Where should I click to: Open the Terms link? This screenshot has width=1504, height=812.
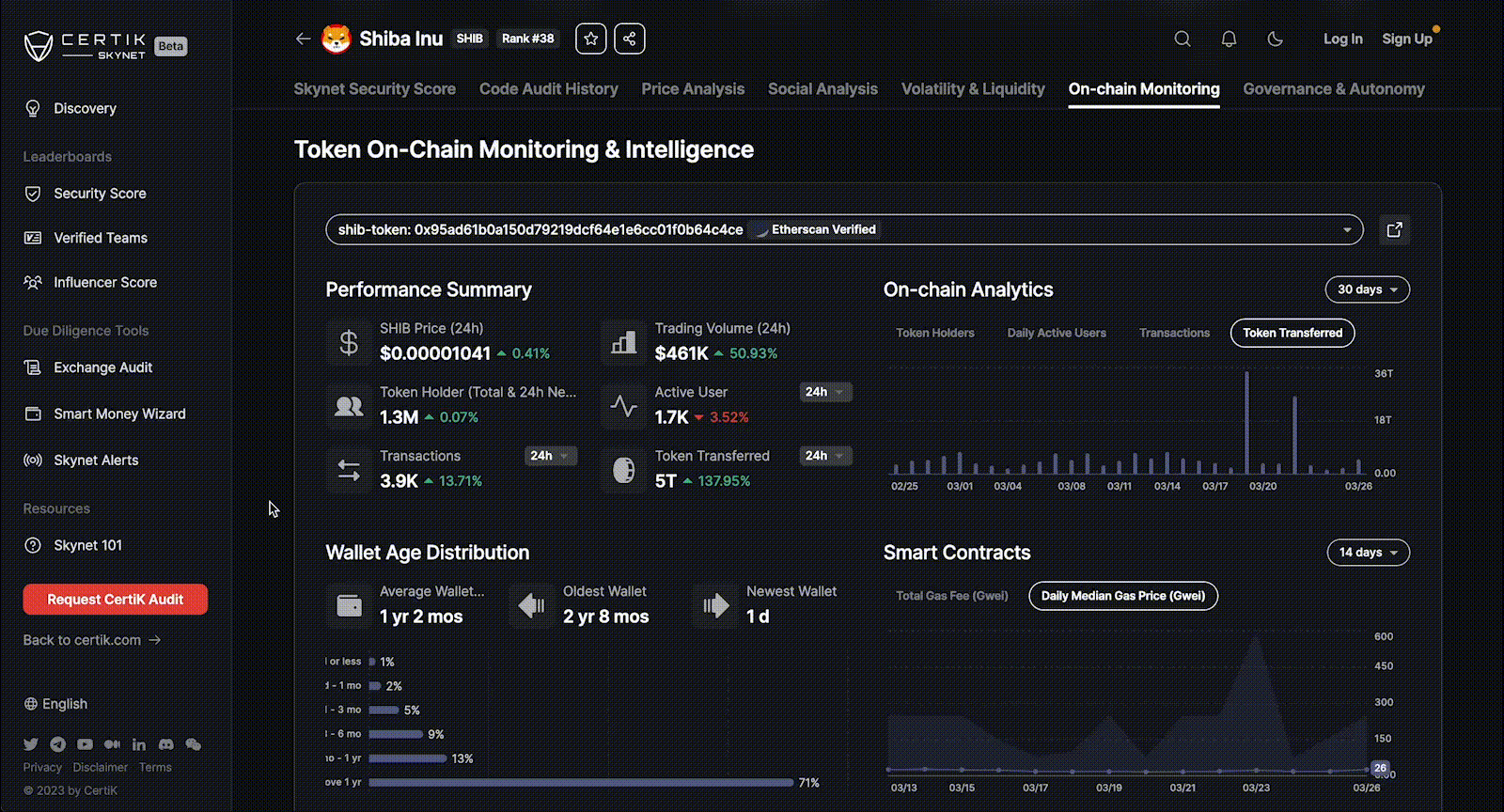[x=155, y=767]
